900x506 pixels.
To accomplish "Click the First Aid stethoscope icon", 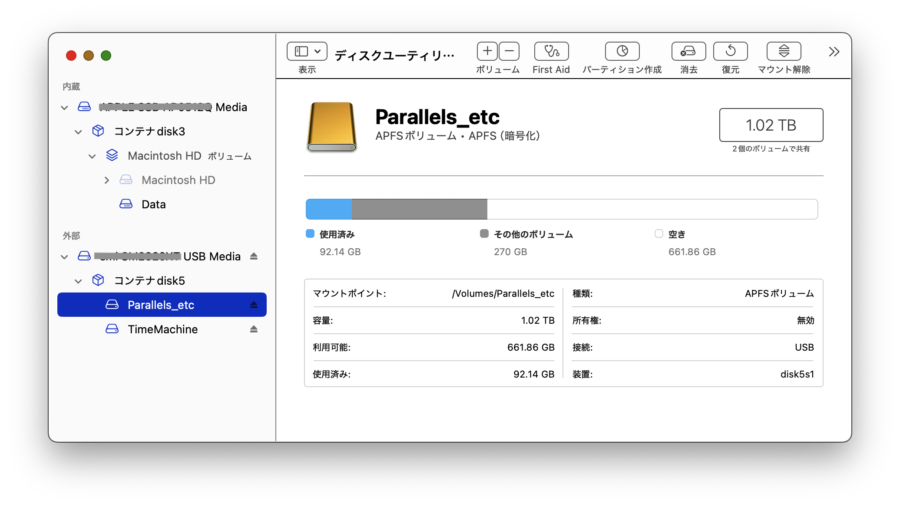I will click(x=551, y=51).
